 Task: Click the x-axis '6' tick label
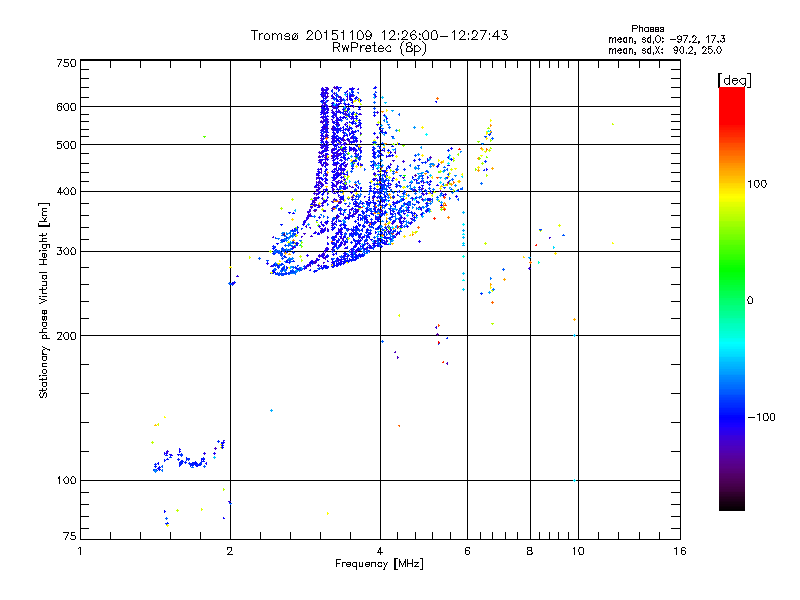point(467,551)
